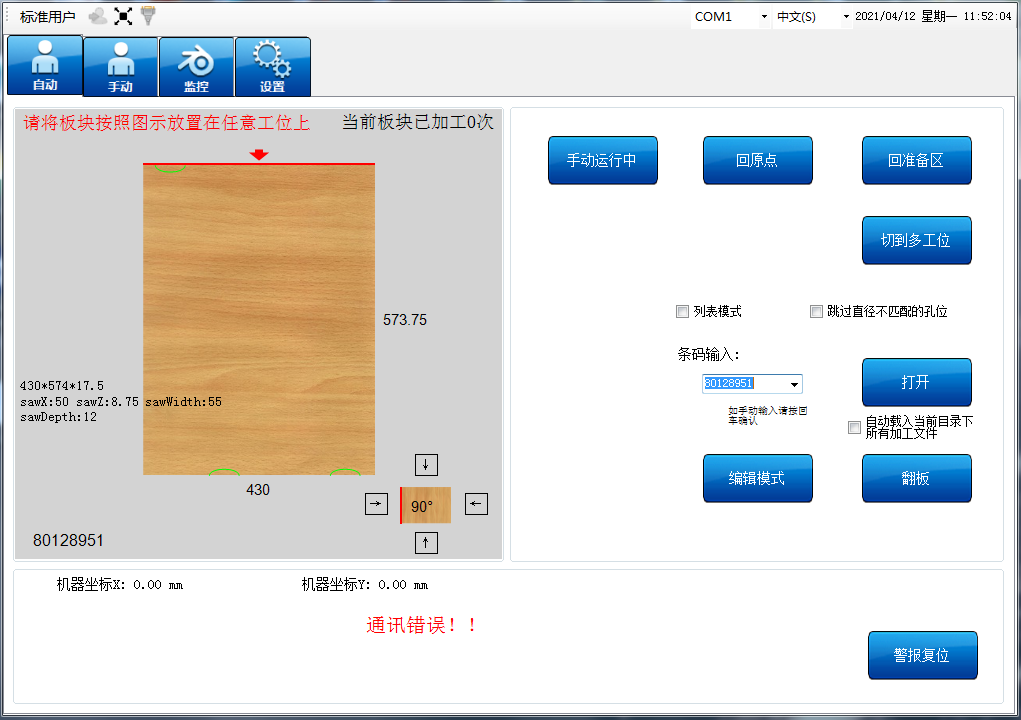Open the COM1 port dropdown

tap(764, 17)
